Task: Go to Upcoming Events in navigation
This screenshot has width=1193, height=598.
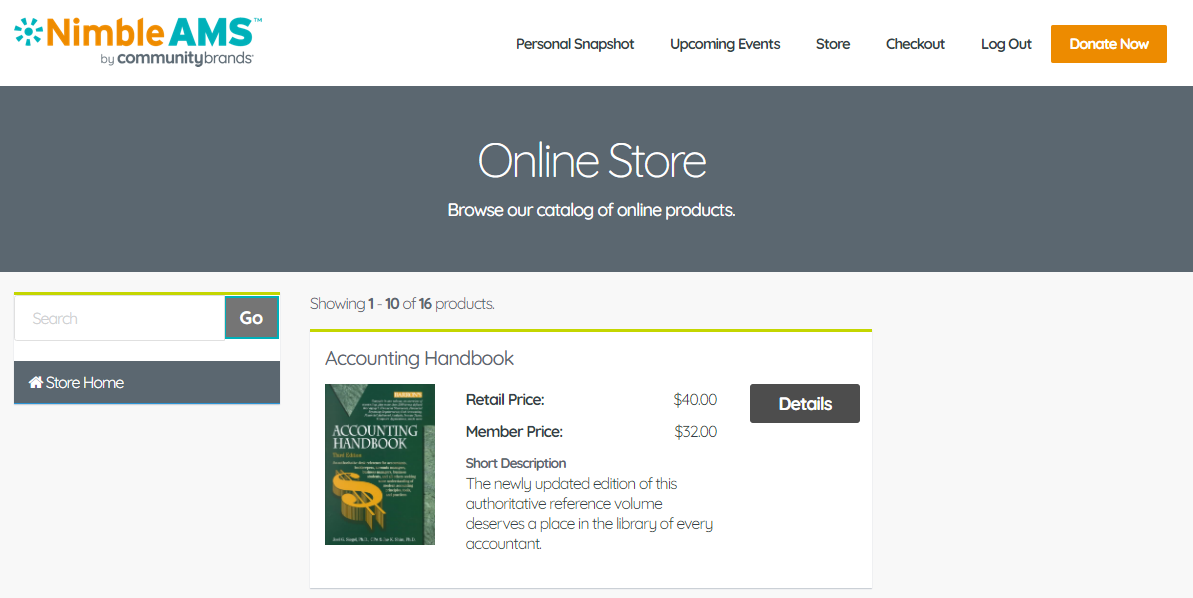Action: [x=725, y=44]
